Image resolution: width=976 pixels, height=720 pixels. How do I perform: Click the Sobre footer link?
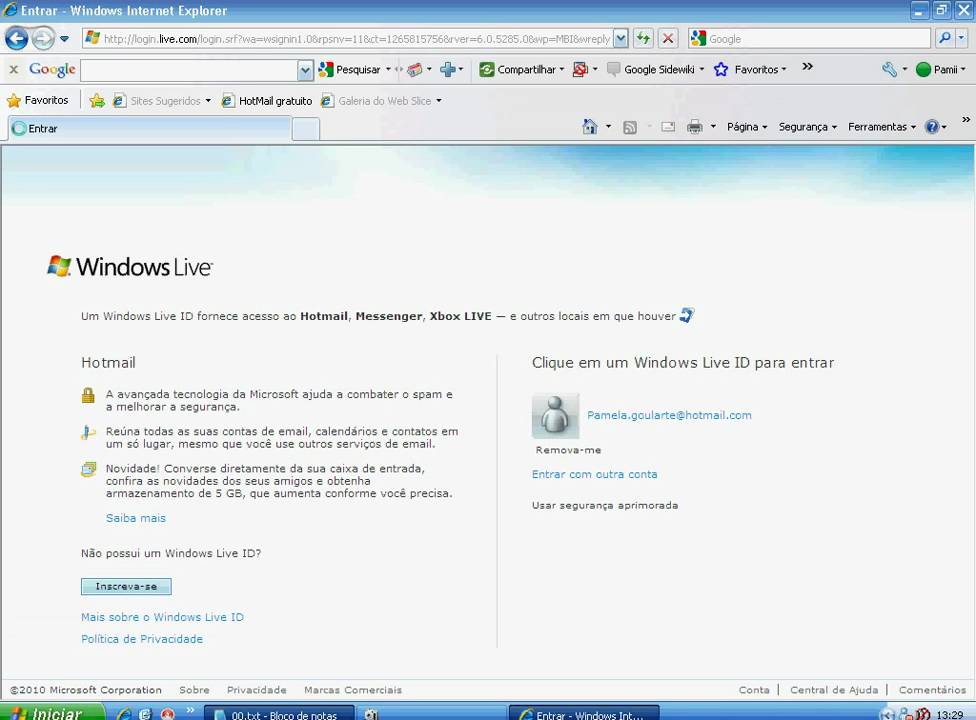tap(194, 690)
